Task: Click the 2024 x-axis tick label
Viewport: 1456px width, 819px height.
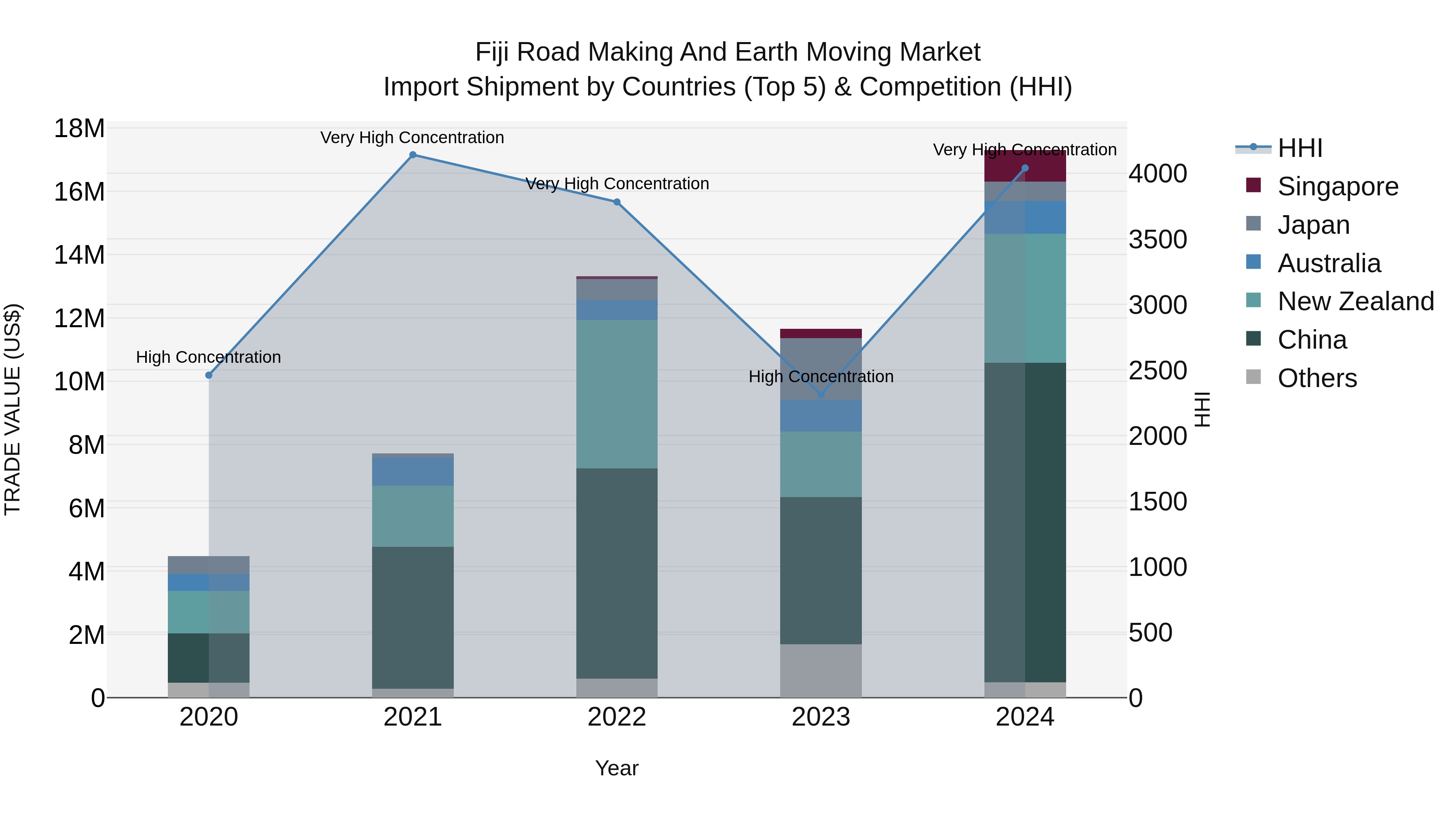Action: pos(1025,717)
